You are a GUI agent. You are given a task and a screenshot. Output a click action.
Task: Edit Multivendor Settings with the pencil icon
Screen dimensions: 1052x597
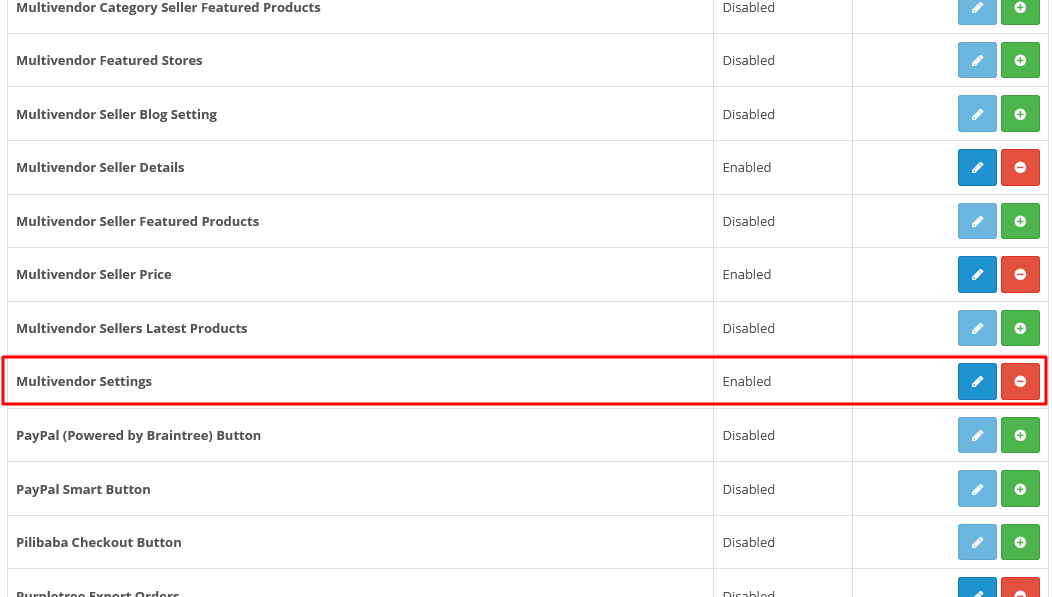[x=977, y=381]
